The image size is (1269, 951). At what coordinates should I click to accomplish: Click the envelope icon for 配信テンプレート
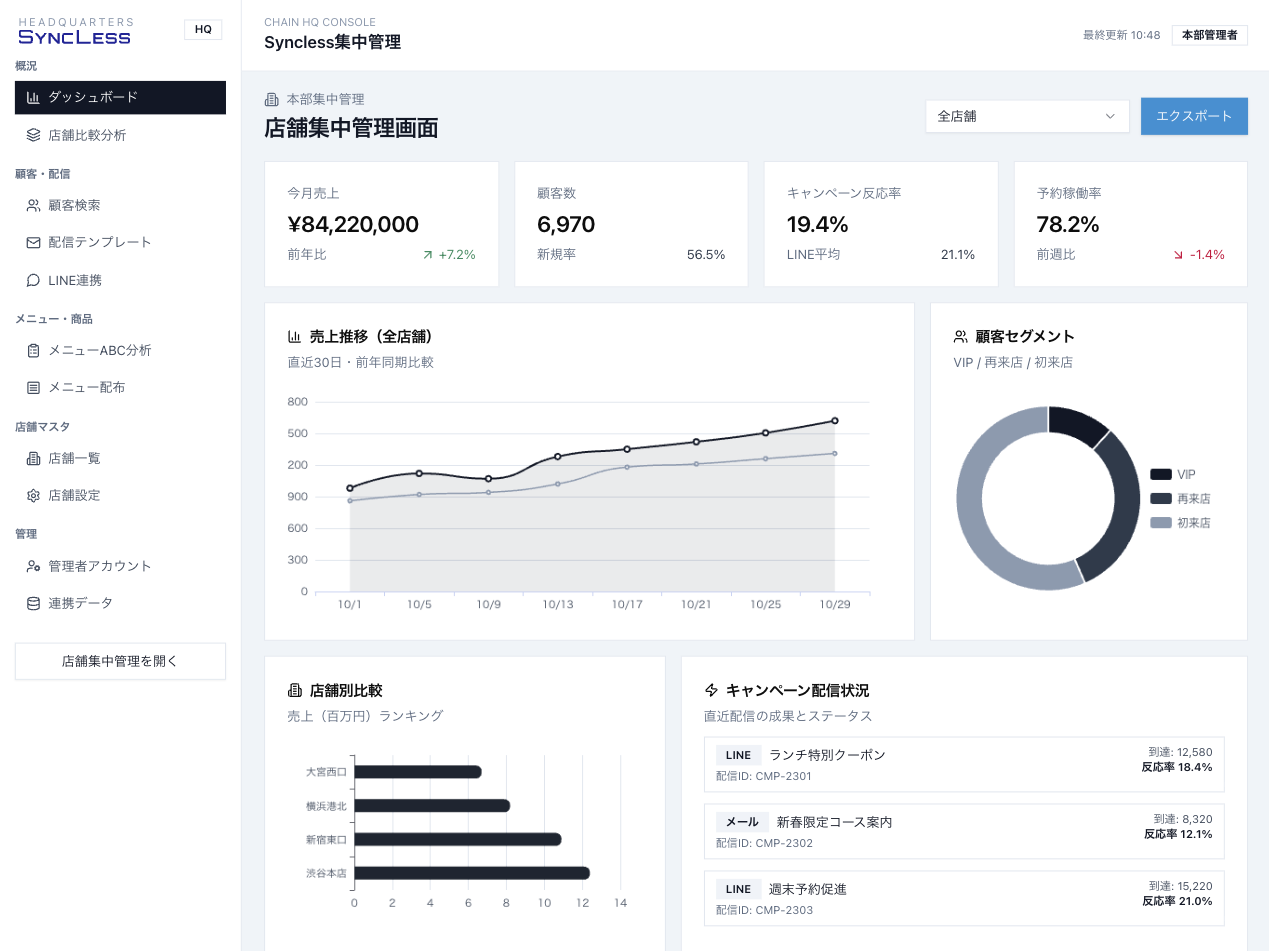click(33, 242)
